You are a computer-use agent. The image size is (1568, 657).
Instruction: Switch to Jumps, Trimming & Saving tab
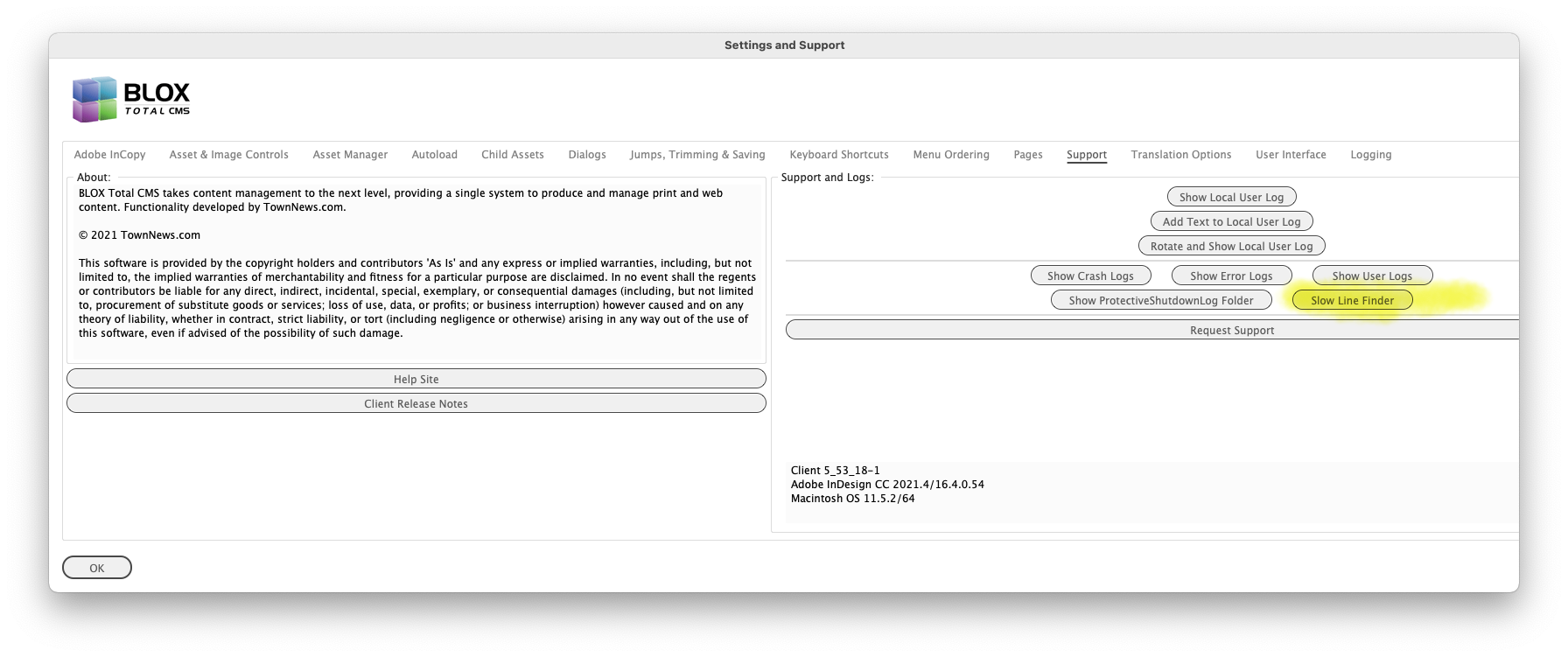pos(697,155)
